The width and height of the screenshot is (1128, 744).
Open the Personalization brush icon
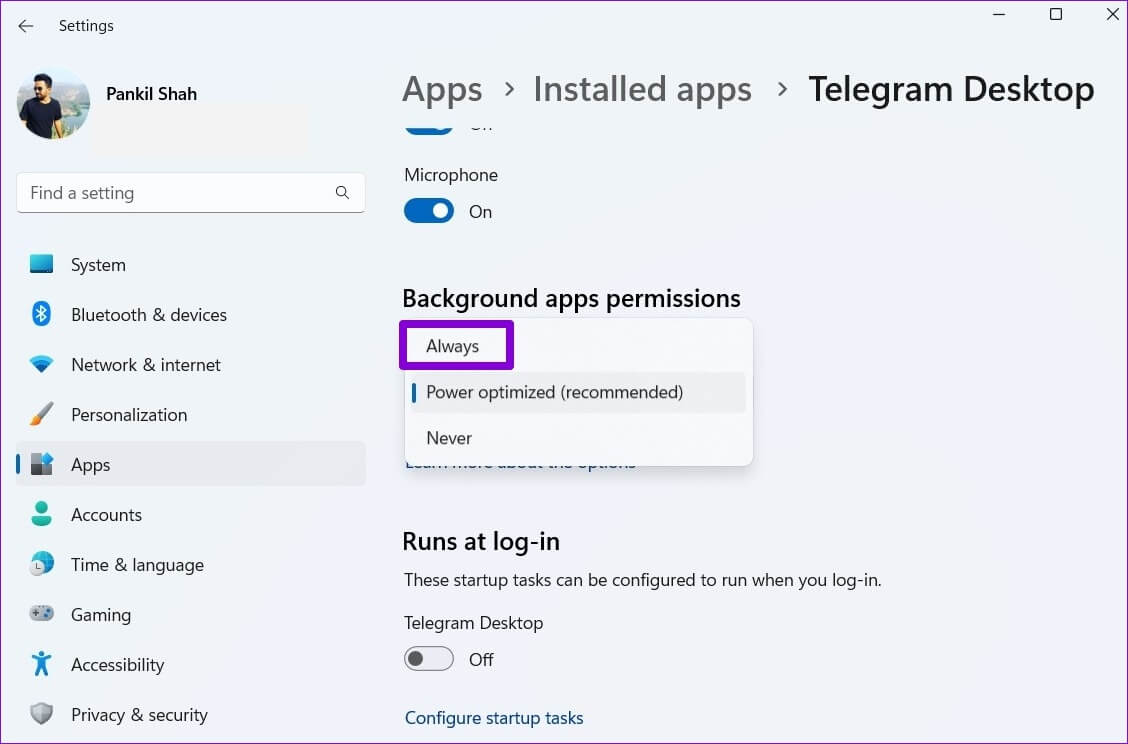(42, 414)
